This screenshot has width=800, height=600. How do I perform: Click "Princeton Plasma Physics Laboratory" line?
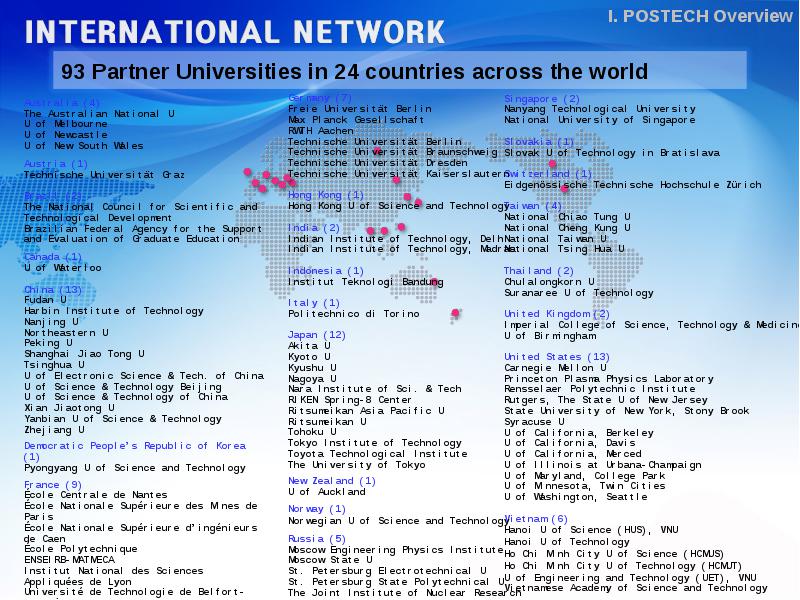[x=609, y=379]
